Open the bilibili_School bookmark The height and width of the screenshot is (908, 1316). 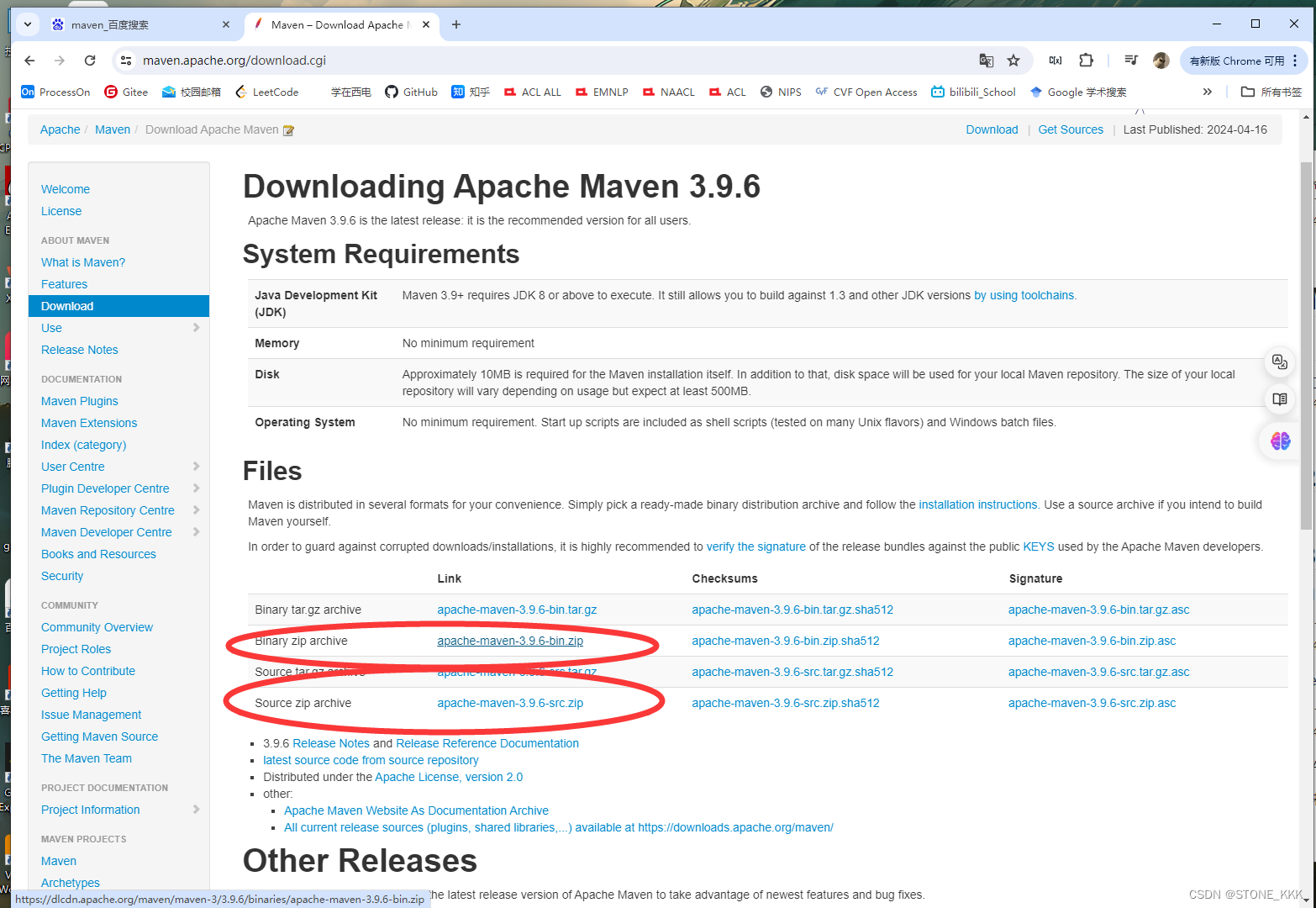[973, 92]
